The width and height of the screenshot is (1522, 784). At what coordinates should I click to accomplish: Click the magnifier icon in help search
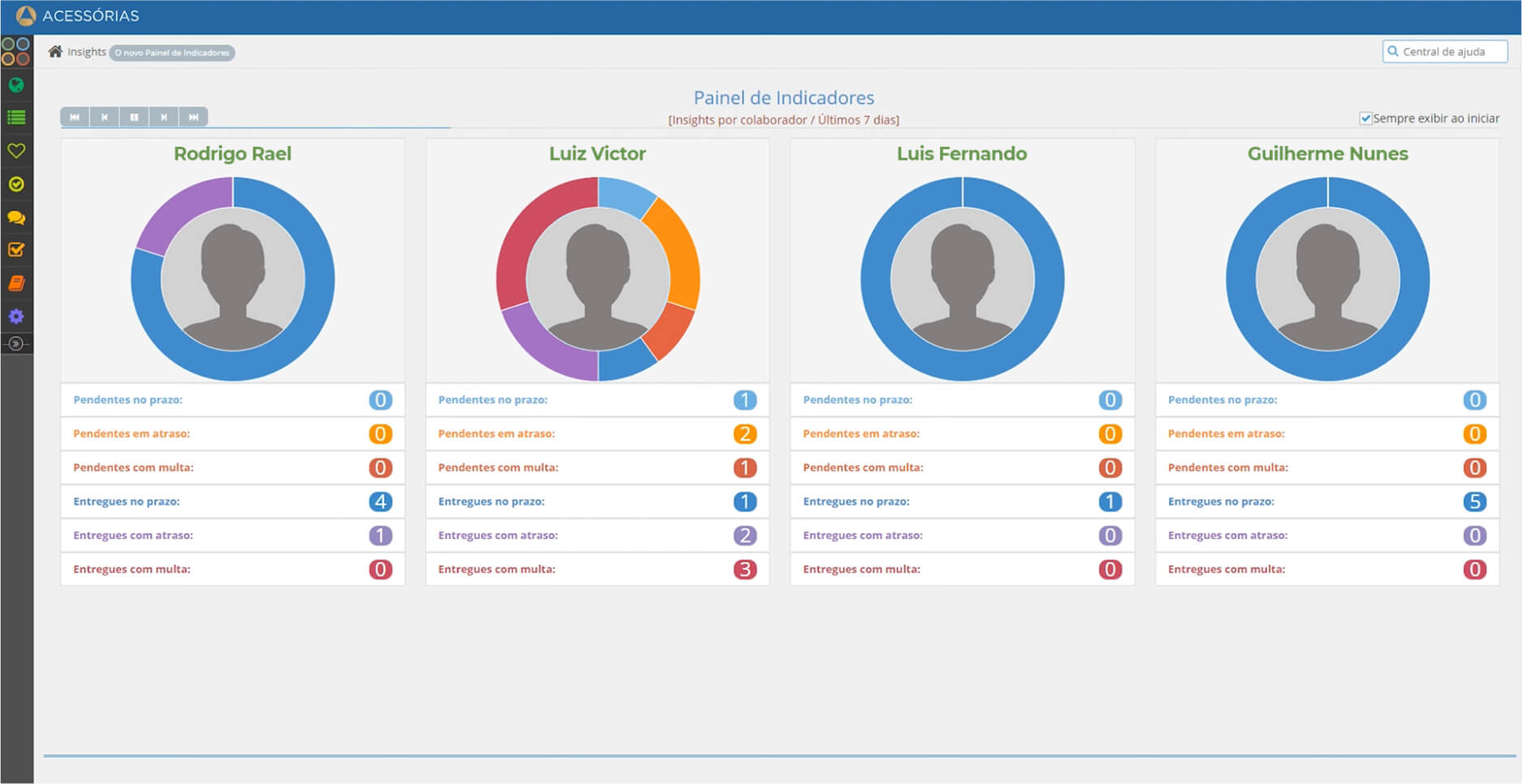tap(1394, 51)
